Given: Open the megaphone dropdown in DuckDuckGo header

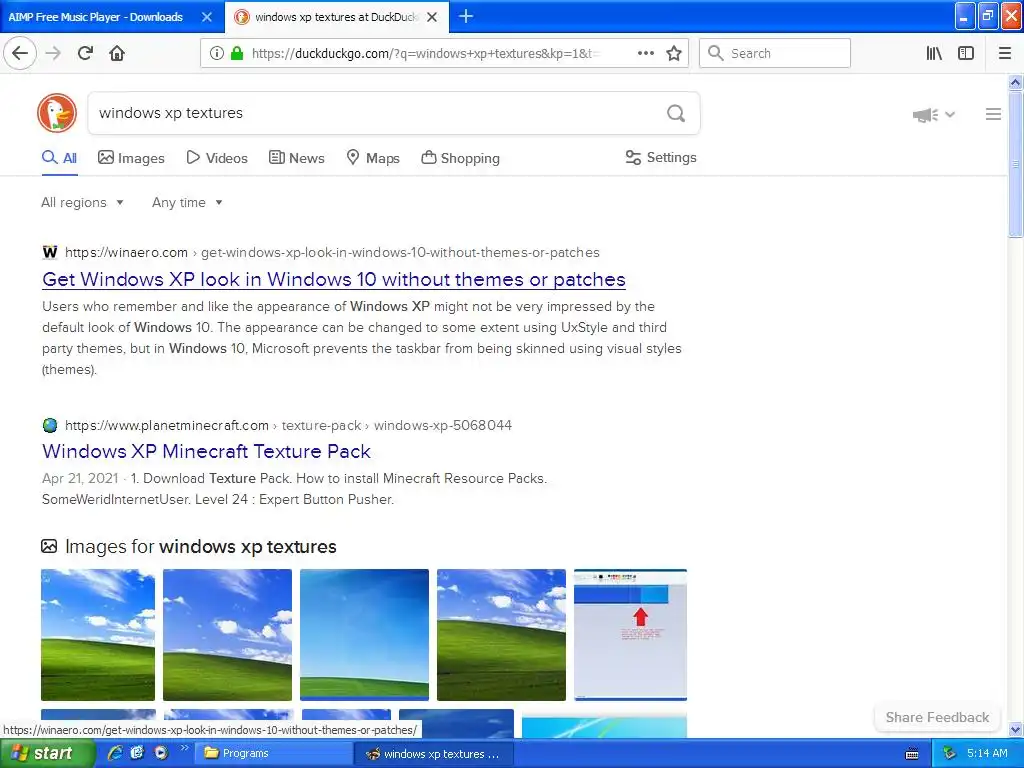Looking at the screenshot, I should tap(934, 115).
